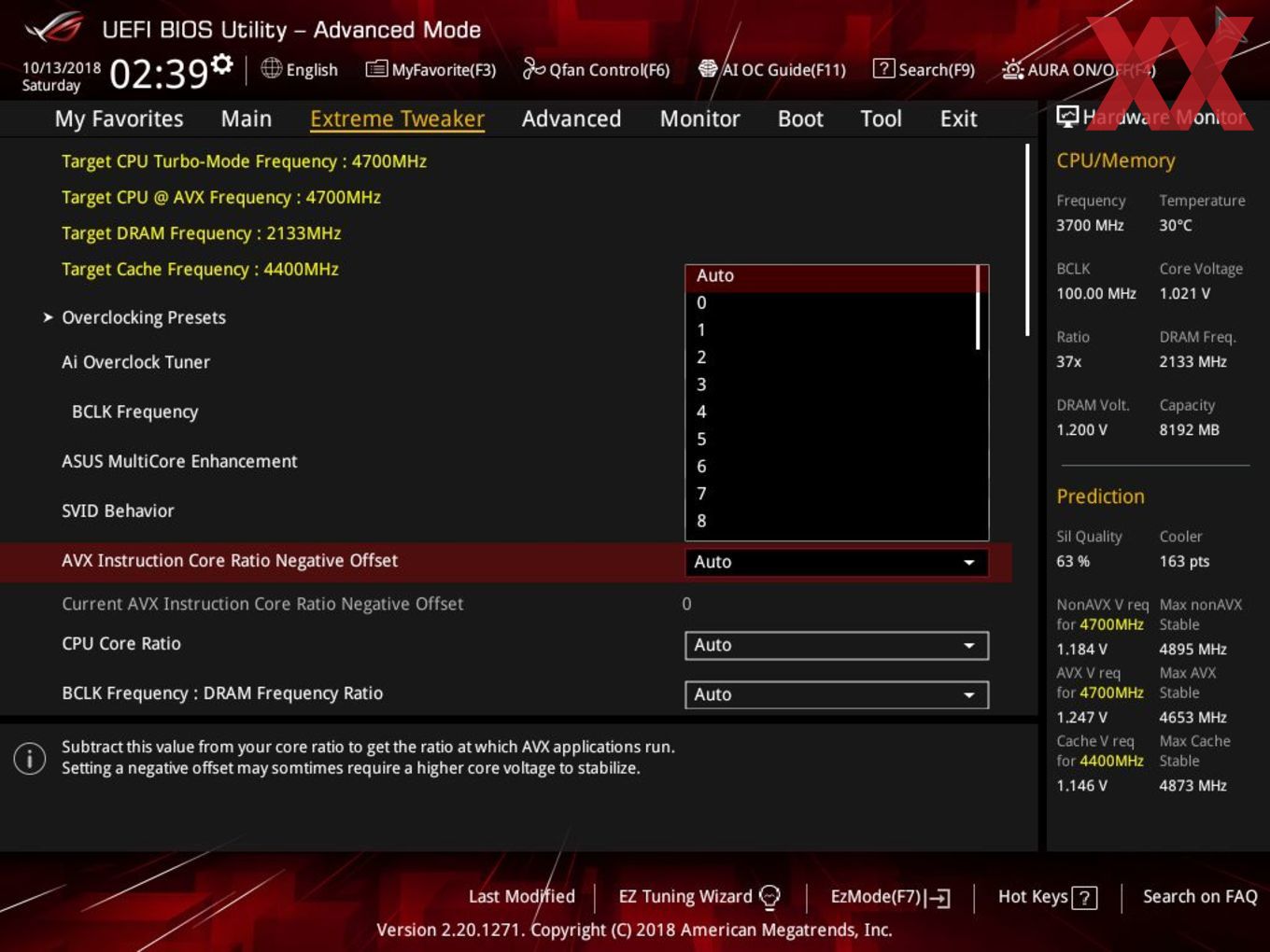Open the MyFavorite(F3) list icon
Screen dimensions: 1270x952
coord(375,69)
